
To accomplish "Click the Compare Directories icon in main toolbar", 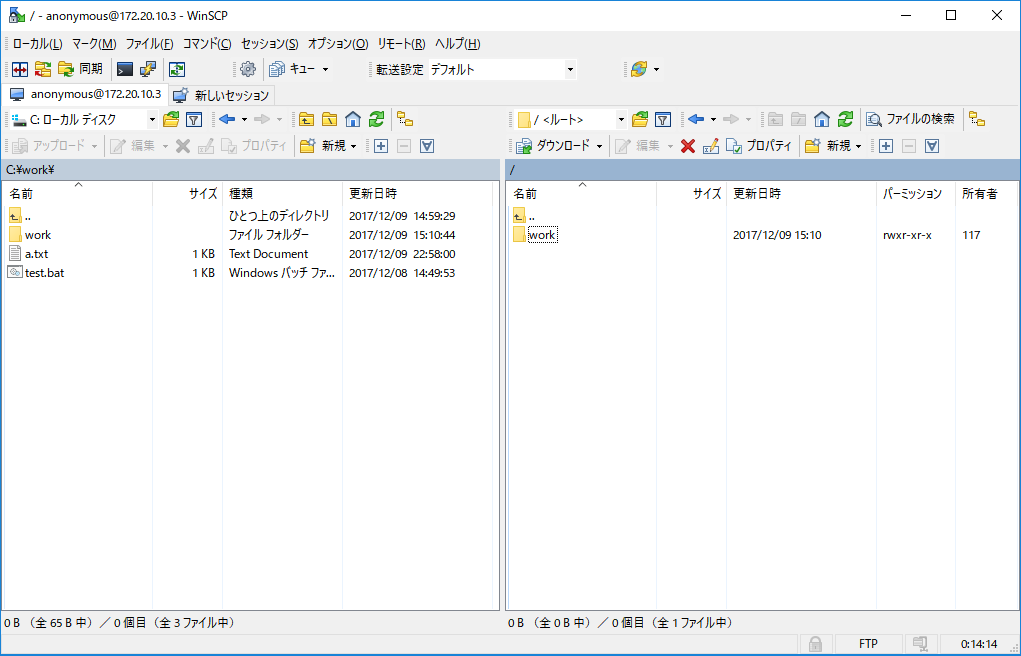I will 20,69.
